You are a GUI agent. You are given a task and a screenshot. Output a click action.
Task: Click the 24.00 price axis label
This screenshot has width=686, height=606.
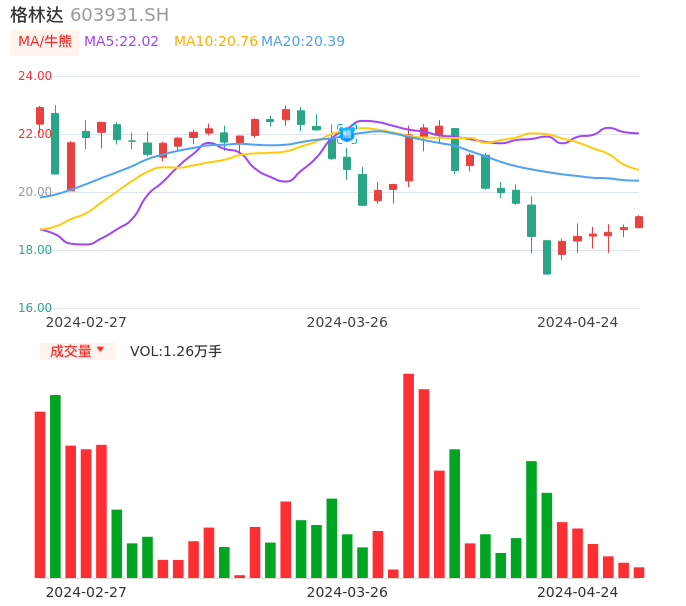pyautogui.click(x=35, y=76)
